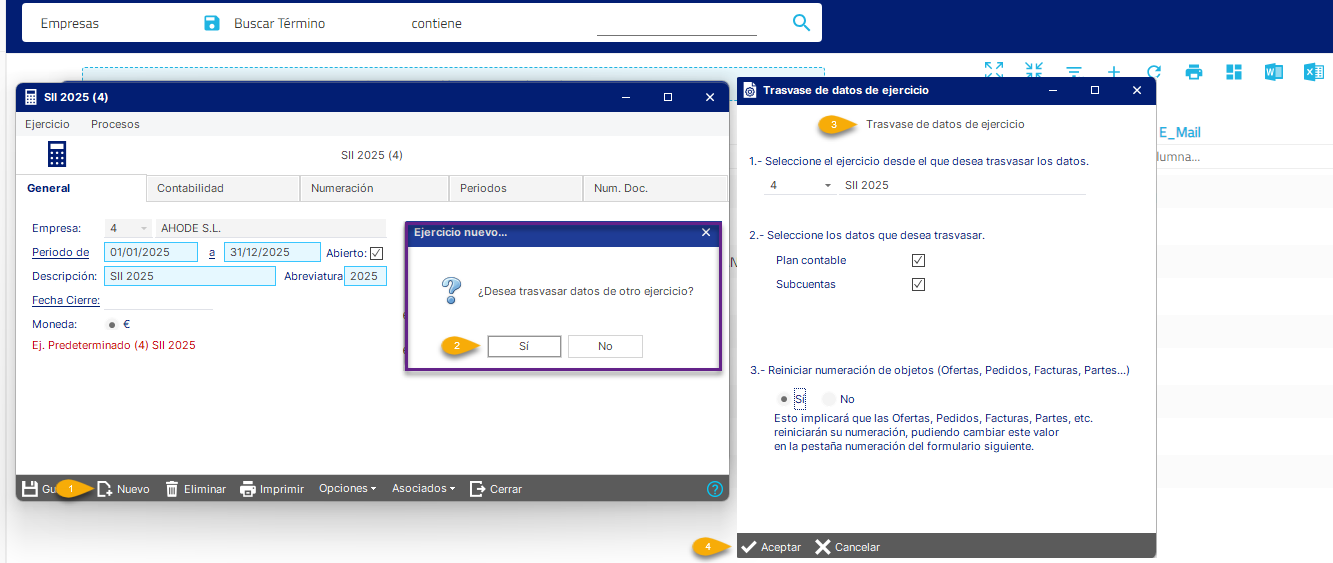Toggle the Abierto checkbox
The width and height of the screenshot is (1333, 563).
coord(376,253)
